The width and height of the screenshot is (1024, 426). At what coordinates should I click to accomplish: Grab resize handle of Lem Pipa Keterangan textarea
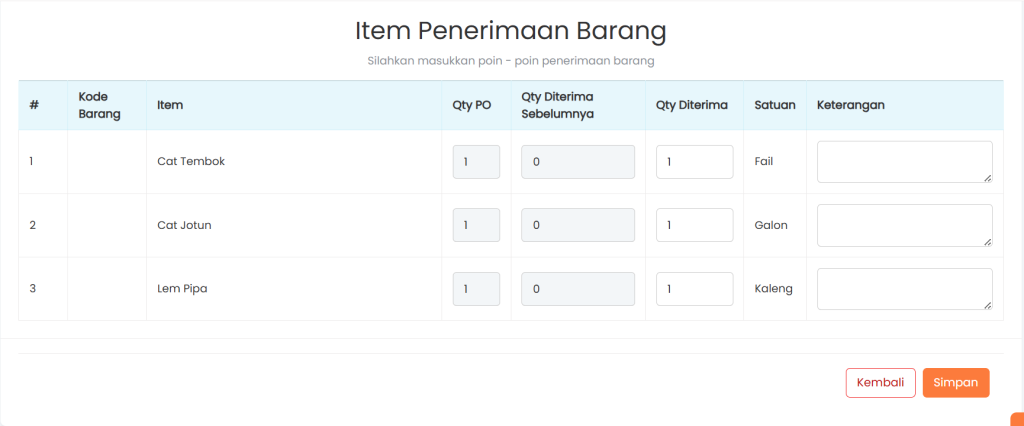pyautogui.click(x=987, y=305)
